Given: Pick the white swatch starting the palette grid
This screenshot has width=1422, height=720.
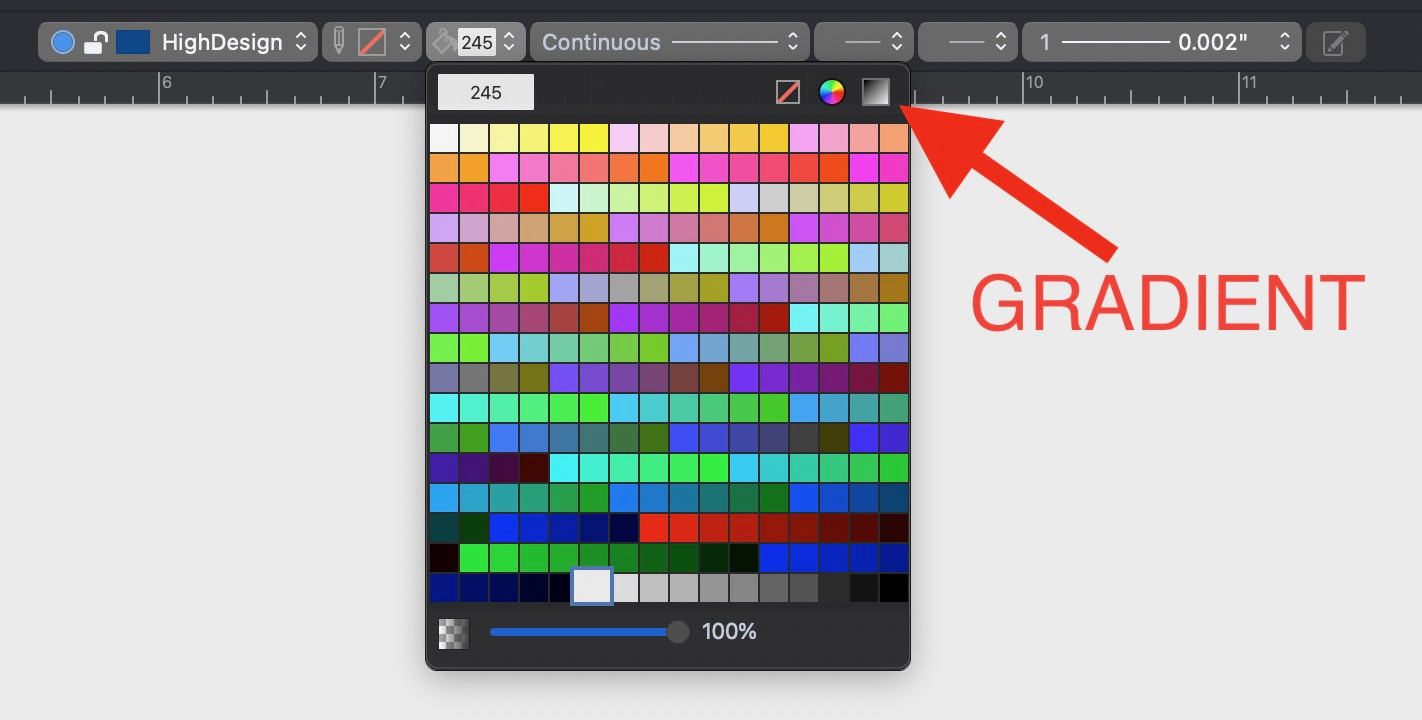Looking at the screenshot, I should pyautogui.click(x=444, y=138).
